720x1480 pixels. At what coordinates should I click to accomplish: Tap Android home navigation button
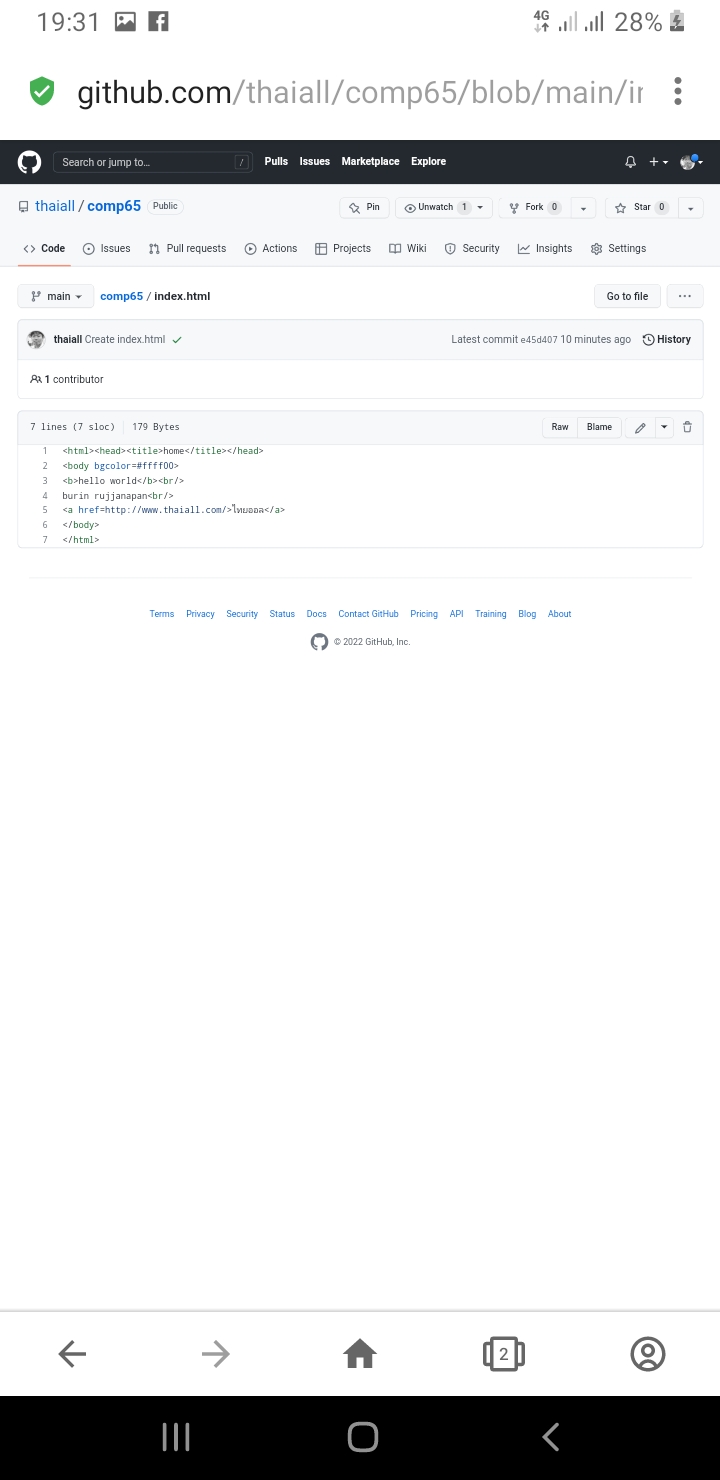[362, 1437]
